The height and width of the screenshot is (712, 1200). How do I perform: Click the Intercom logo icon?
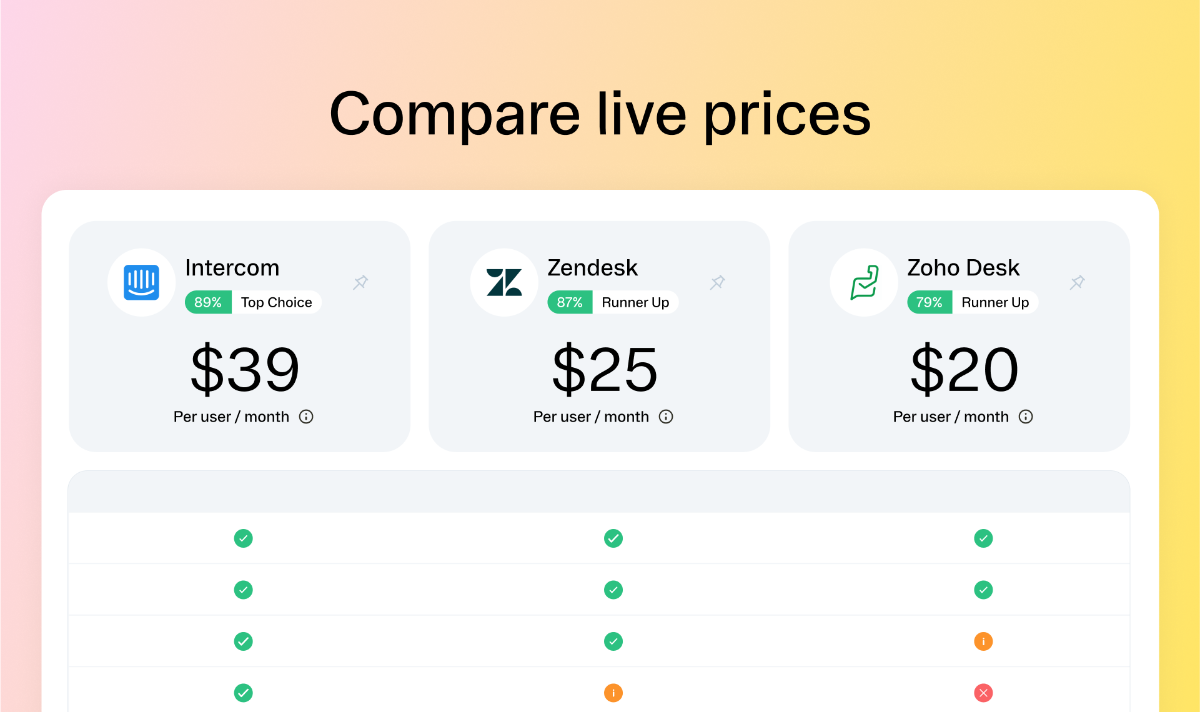pos(142,283)
